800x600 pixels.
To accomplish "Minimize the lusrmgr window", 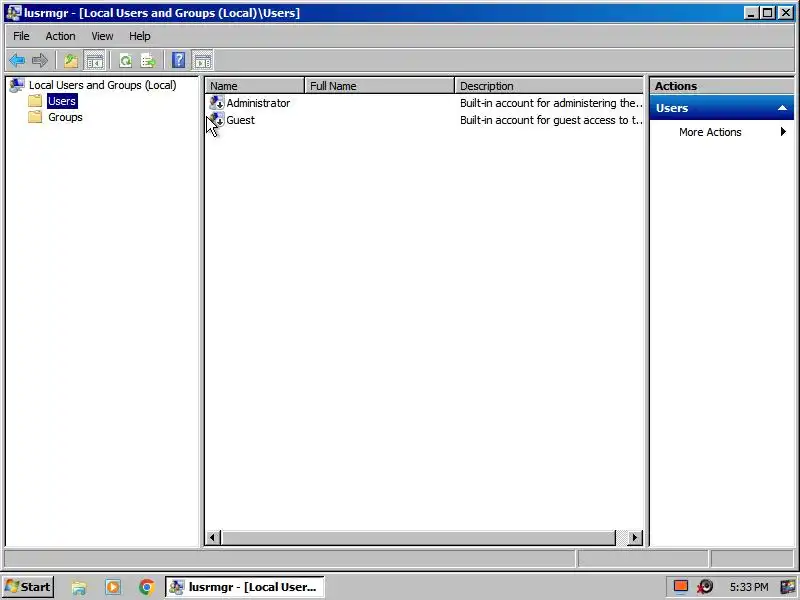I will coord(751,13).
